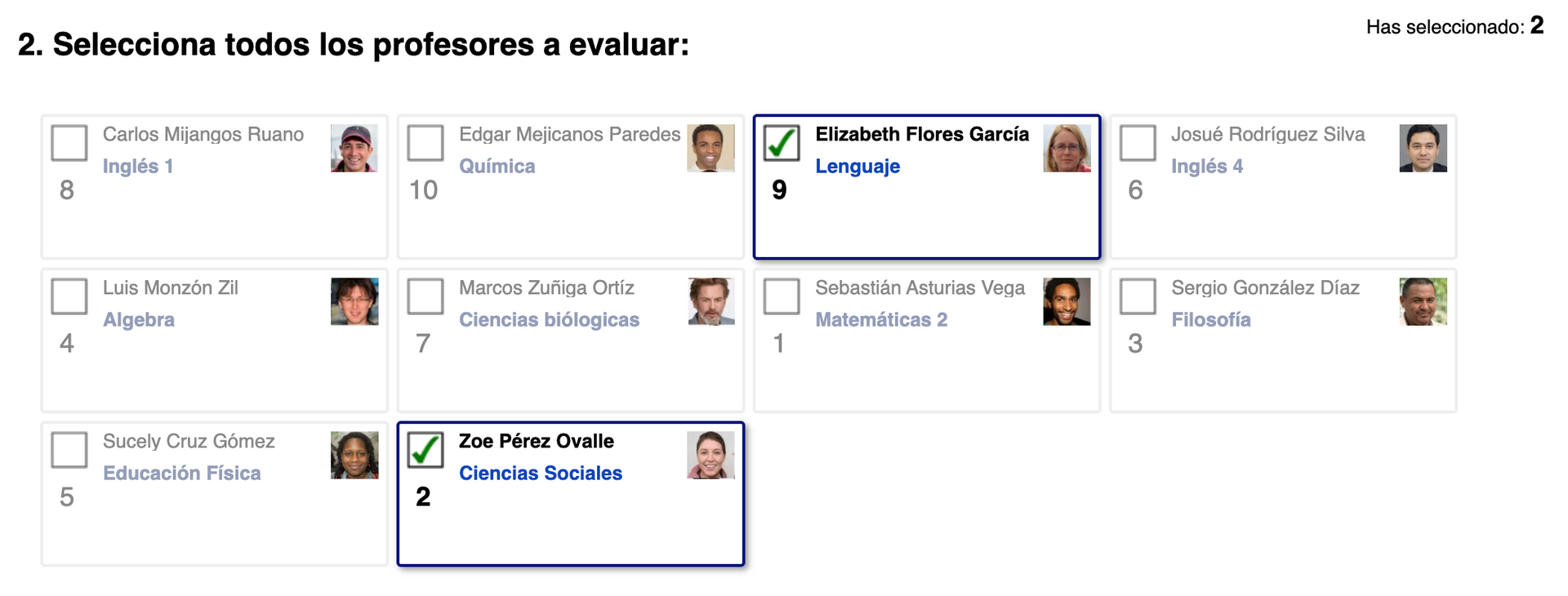Click Sergio González Díaz's profile picture
This screenshot has height=596, width=1568.
point(1423,302)
